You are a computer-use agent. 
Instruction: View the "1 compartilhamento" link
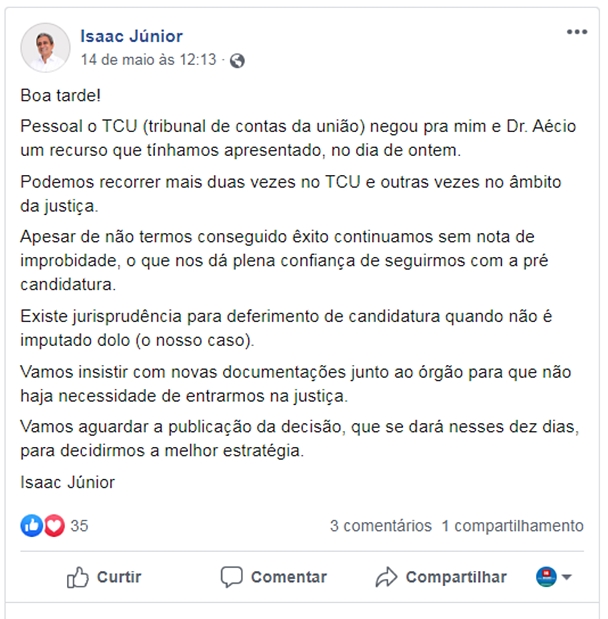click(x=512, y=526)
